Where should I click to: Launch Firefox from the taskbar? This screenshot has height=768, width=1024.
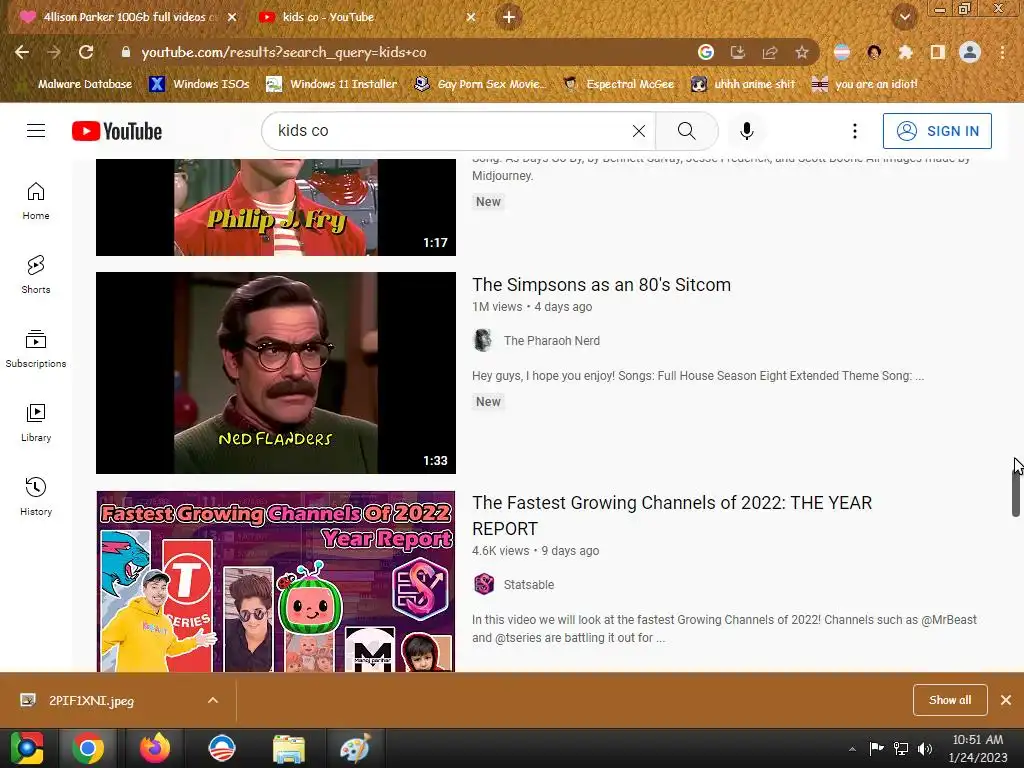155,748
